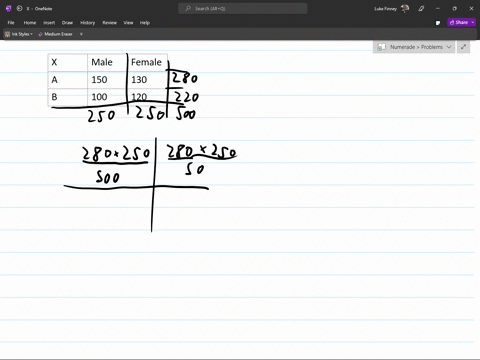This screenshot has width=480, height=360.
Task: Open the Numerade > Problems notebook dropdown
Action: pos(414,47)
